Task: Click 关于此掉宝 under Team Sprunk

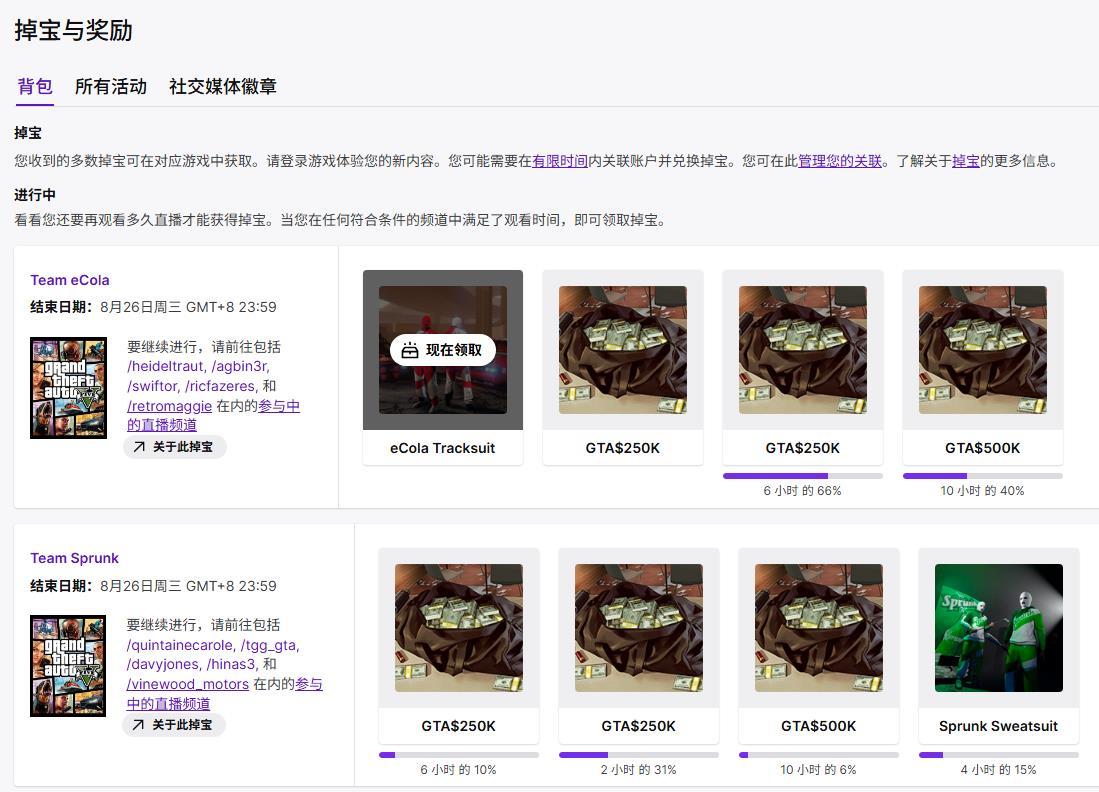Action: [174, 725]
